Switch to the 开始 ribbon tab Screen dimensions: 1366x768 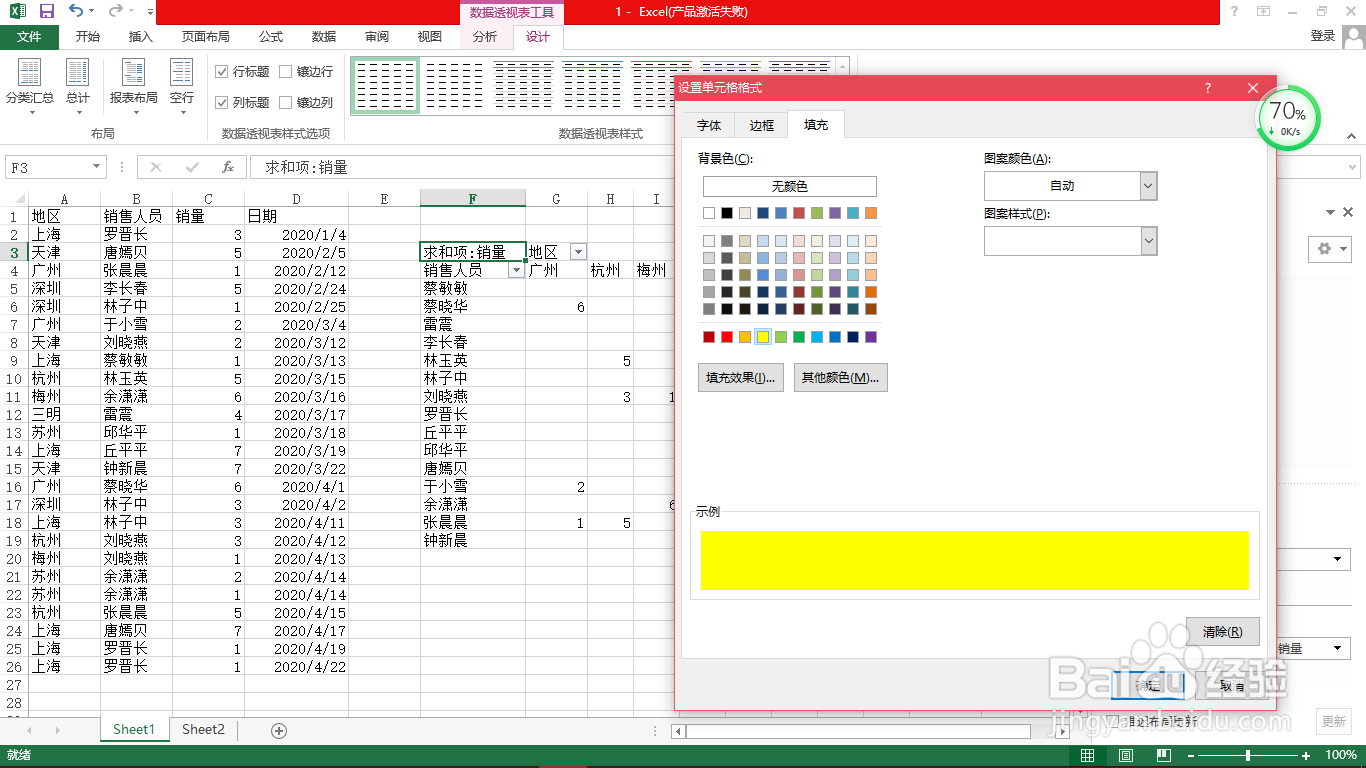tap(87, 37)
